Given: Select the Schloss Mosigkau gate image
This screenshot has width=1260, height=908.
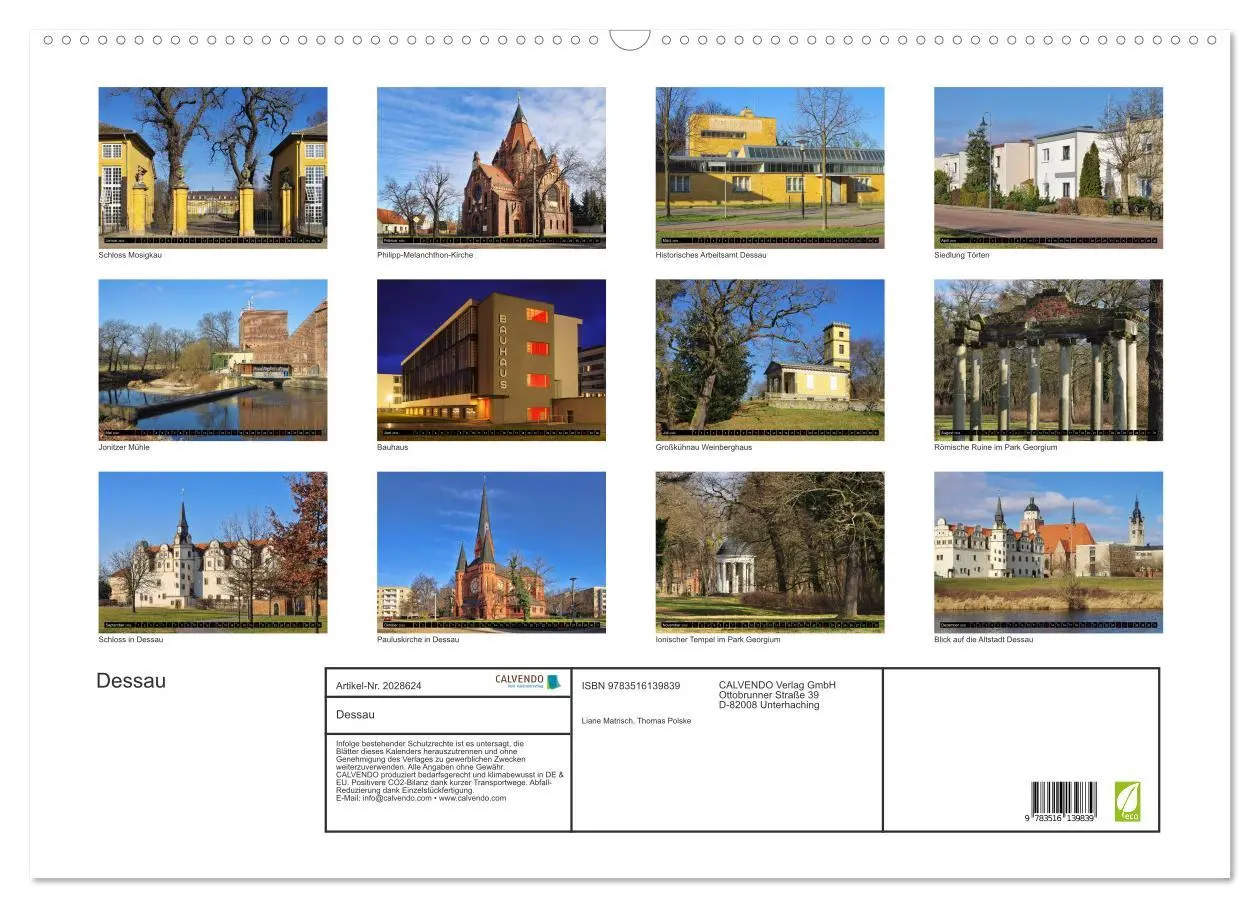Looking at the screenshot, I should point(213,167).
